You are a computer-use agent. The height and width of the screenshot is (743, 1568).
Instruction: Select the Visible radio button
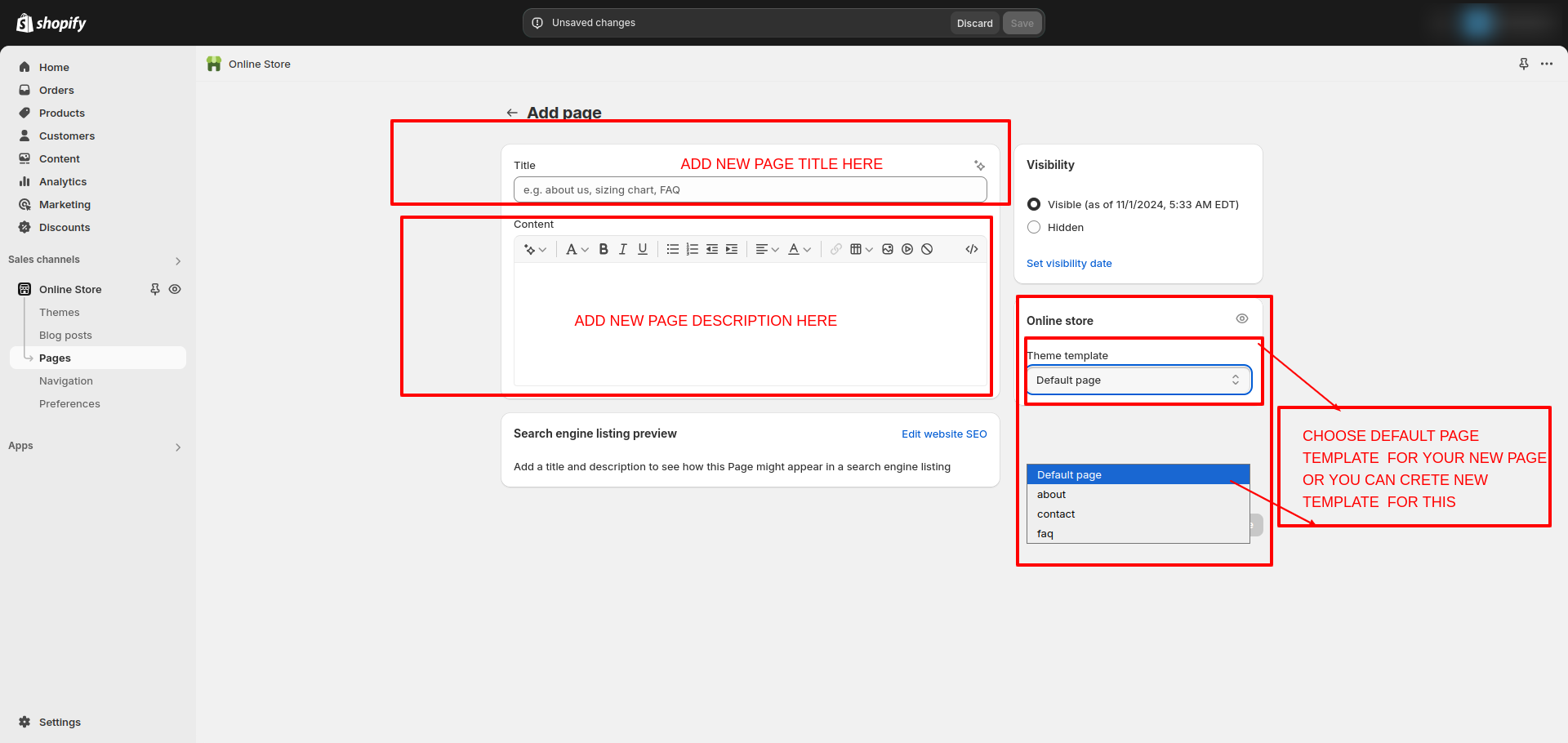1034,204
